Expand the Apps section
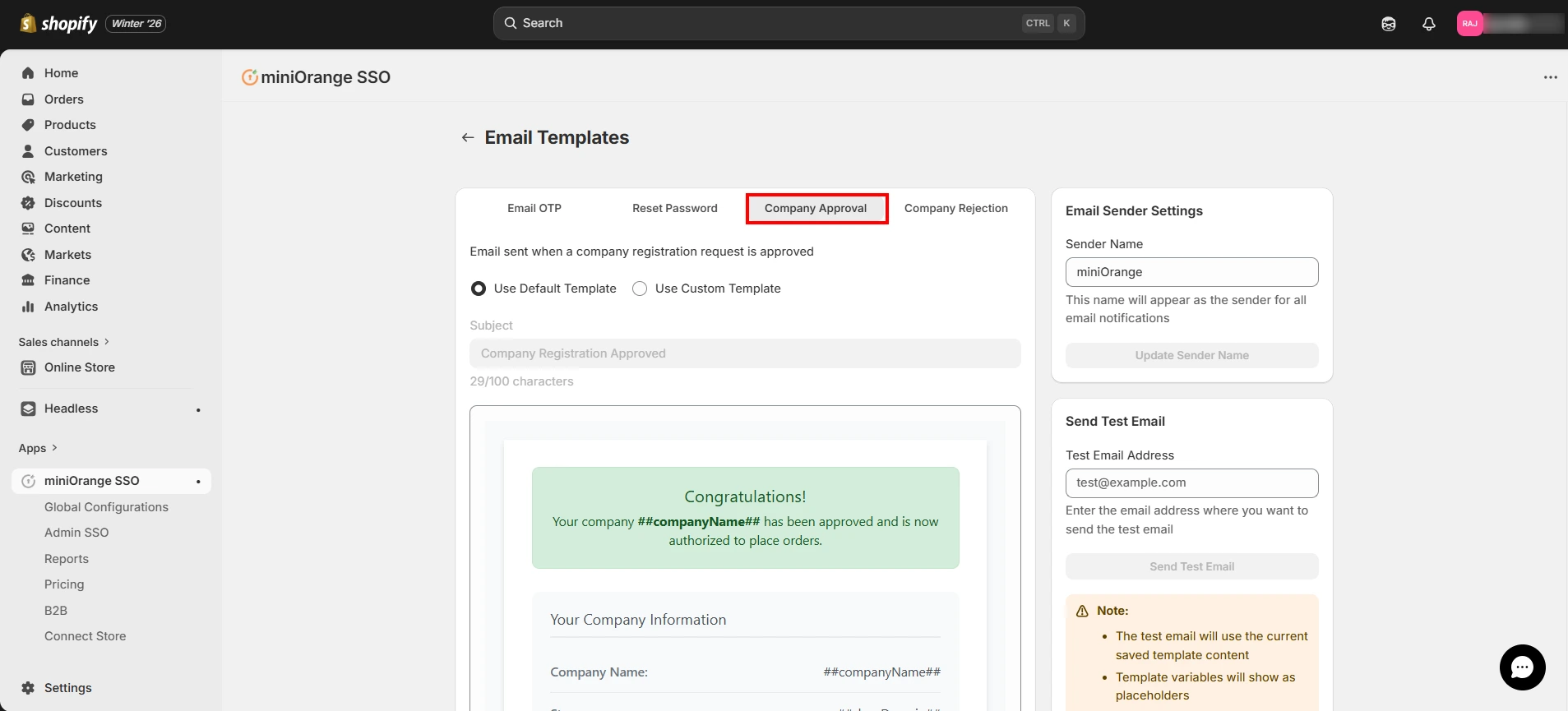 pos(38,448)
